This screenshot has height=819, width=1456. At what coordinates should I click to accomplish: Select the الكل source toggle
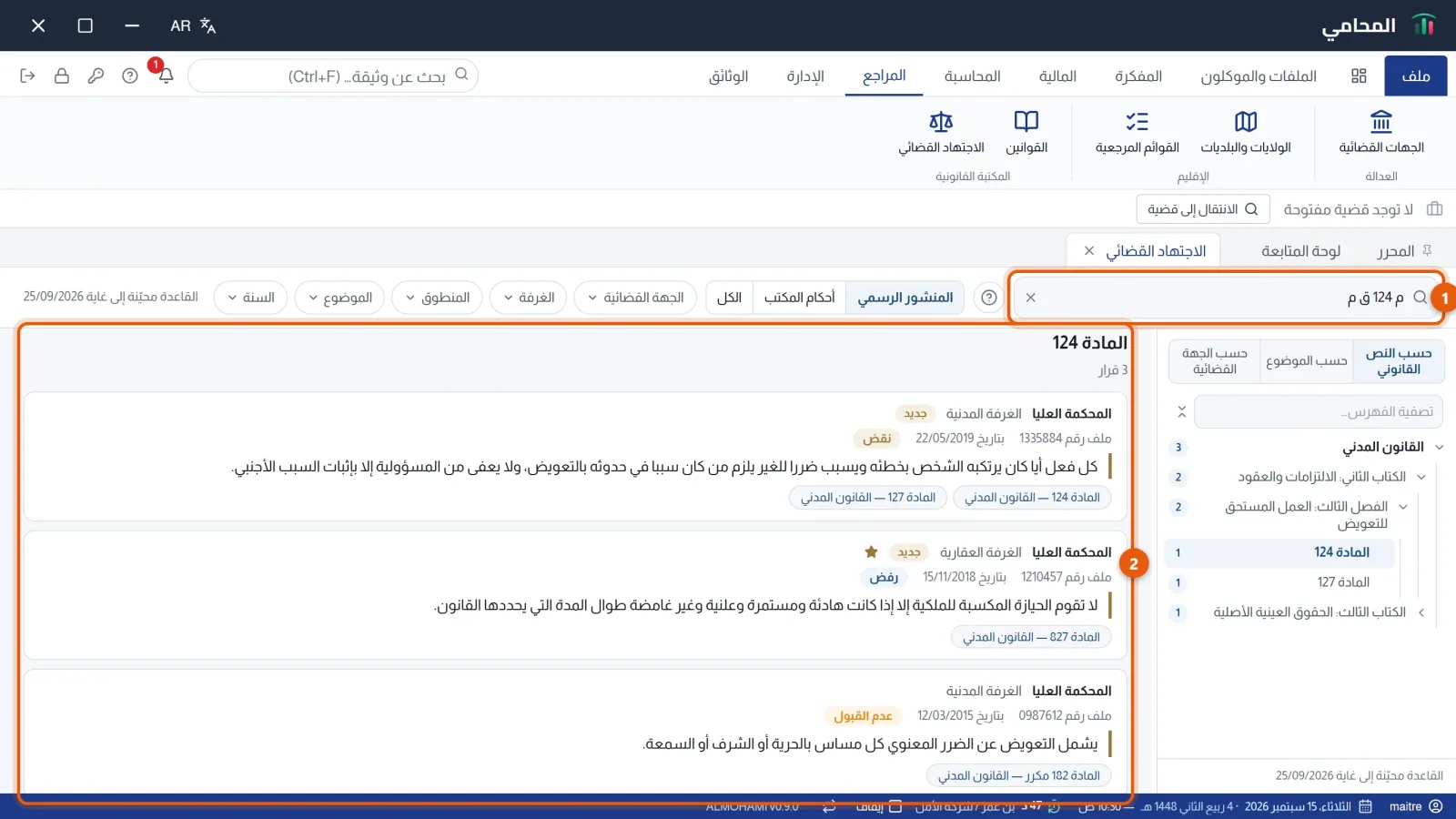(729, 298)
